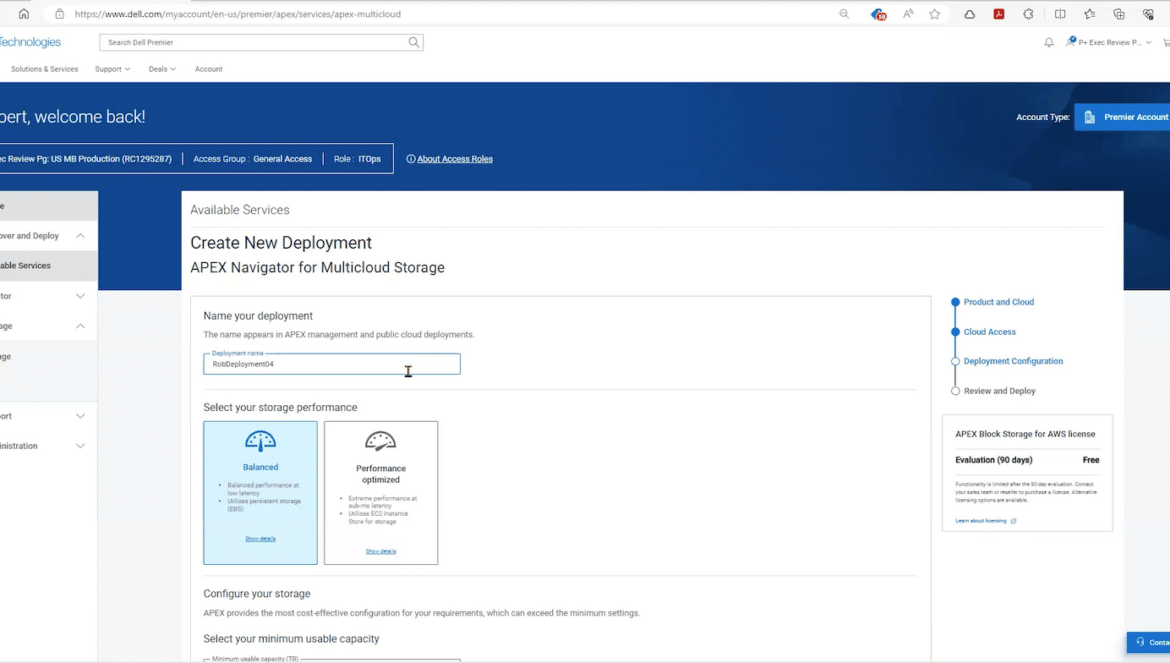Expand the sidebar section ending in 'tor'
This screenshot has width=1170, height=663.
click(80, 296)
